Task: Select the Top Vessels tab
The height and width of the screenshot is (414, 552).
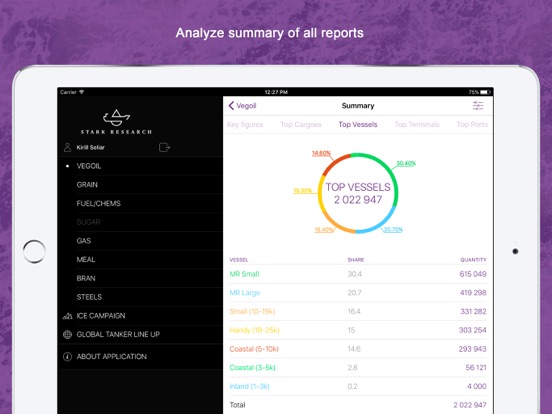Action: click(x=358, y=124)
